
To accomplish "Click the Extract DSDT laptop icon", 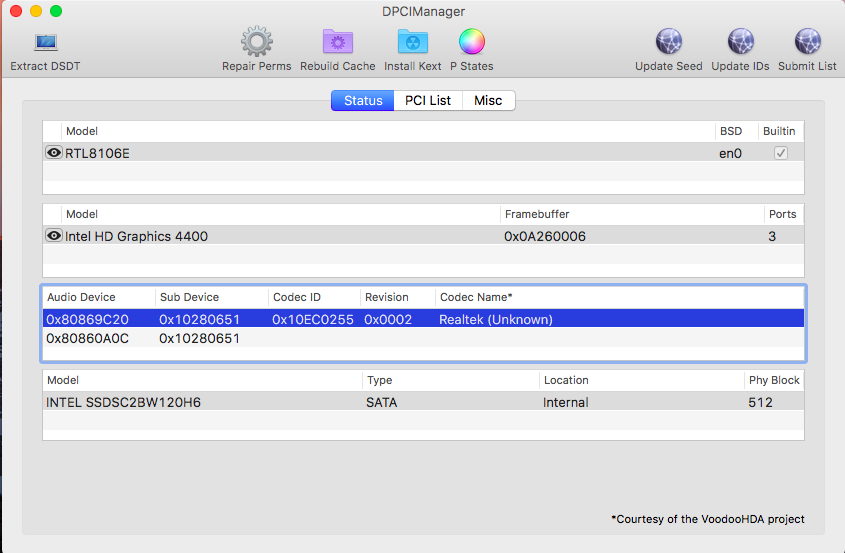I will (45, 42).
